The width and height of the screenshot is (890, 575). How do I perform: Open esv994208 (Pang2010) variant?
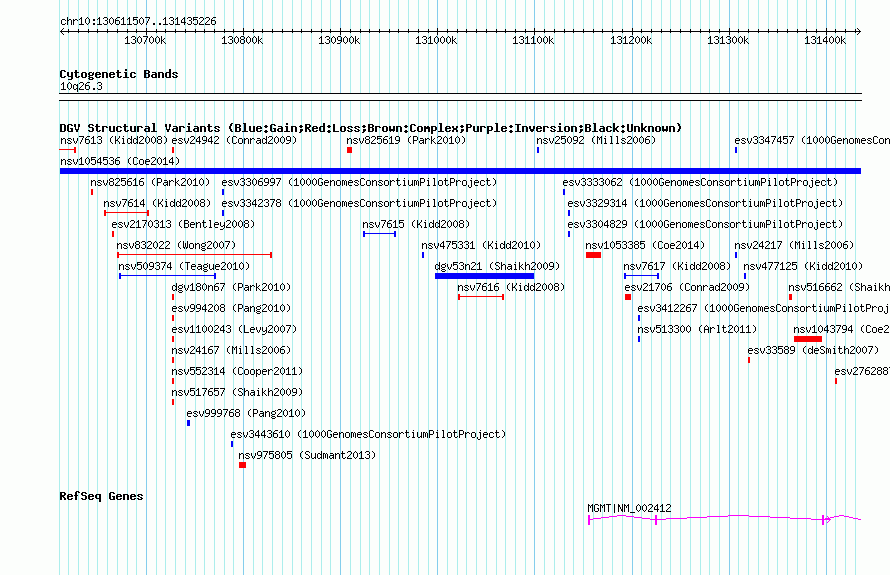[x=231, y=308]
